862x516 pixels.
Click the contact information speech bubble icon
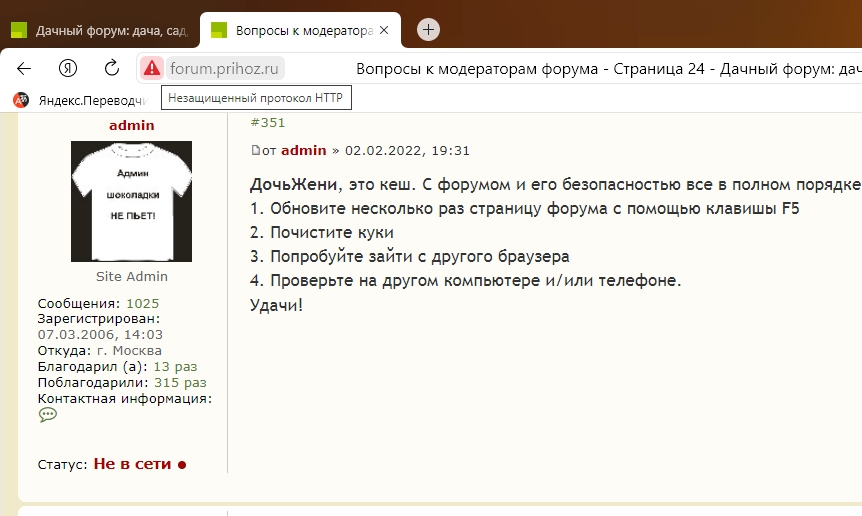point(47,415)
